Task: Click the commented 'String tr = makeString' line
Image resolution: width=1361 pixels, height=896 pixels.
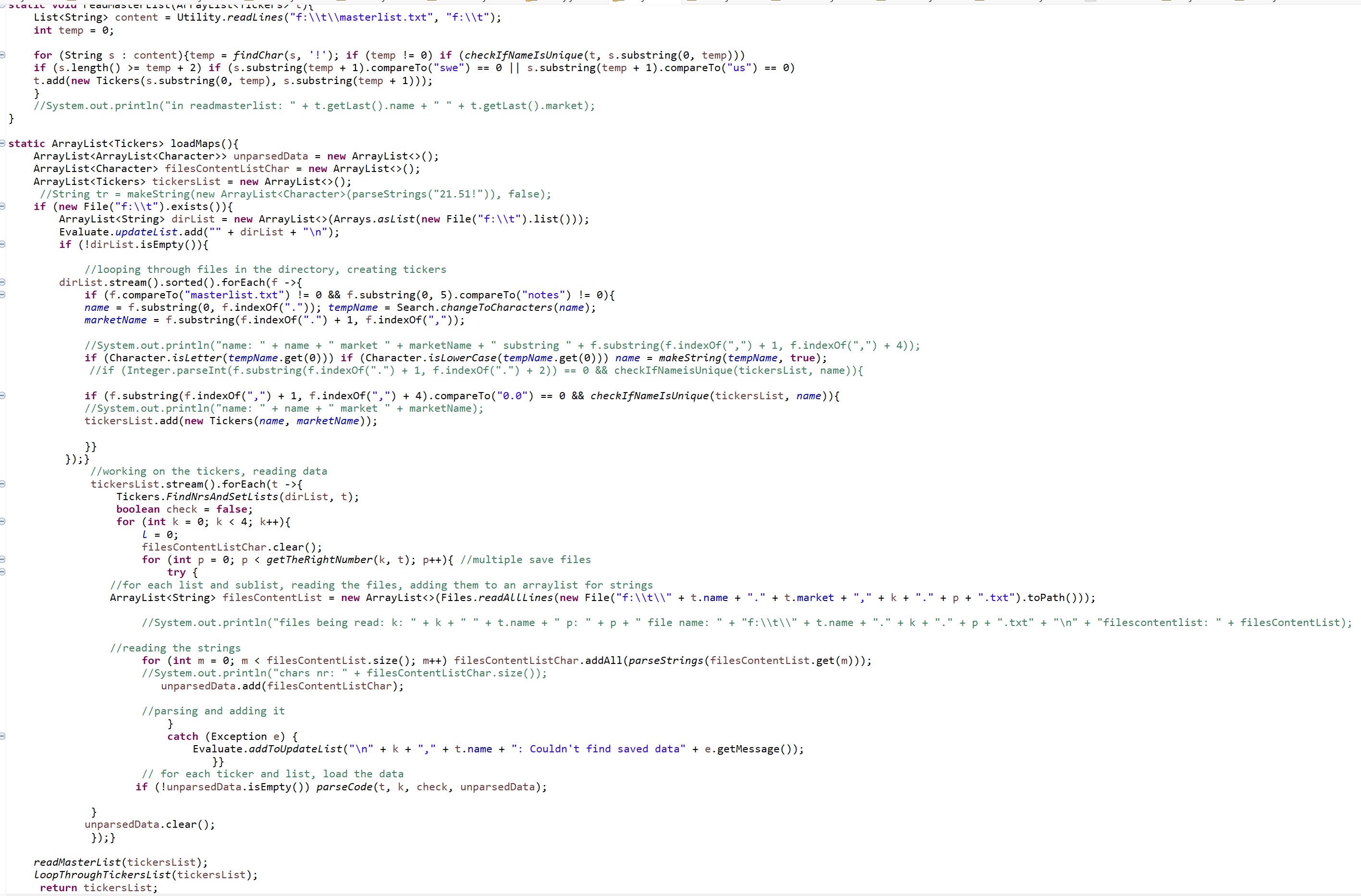Action: (x=295, y=195)
